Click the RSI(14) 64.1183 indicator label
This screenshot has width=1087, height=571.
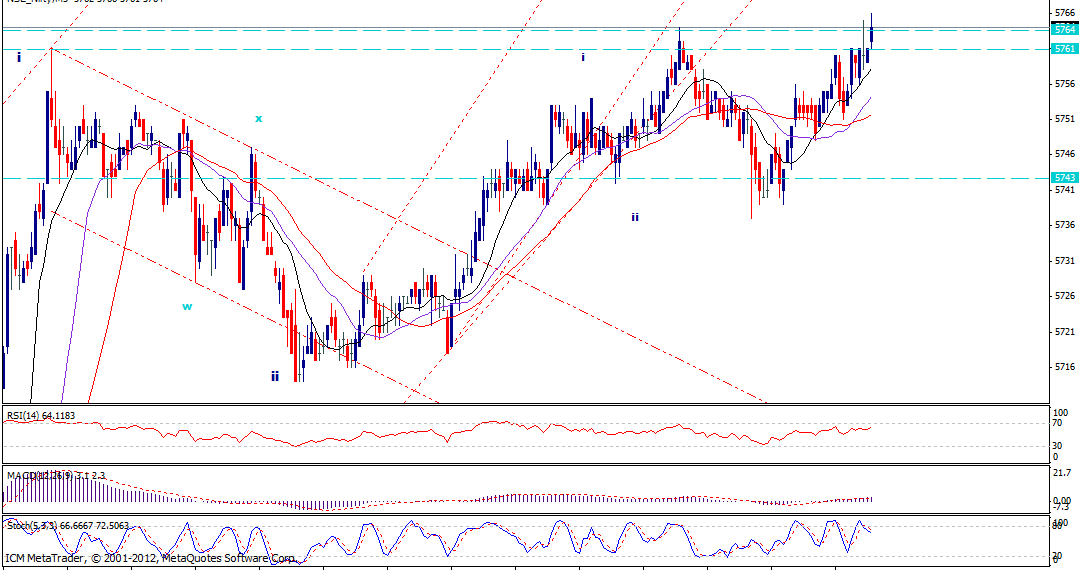tap(41, 416)
